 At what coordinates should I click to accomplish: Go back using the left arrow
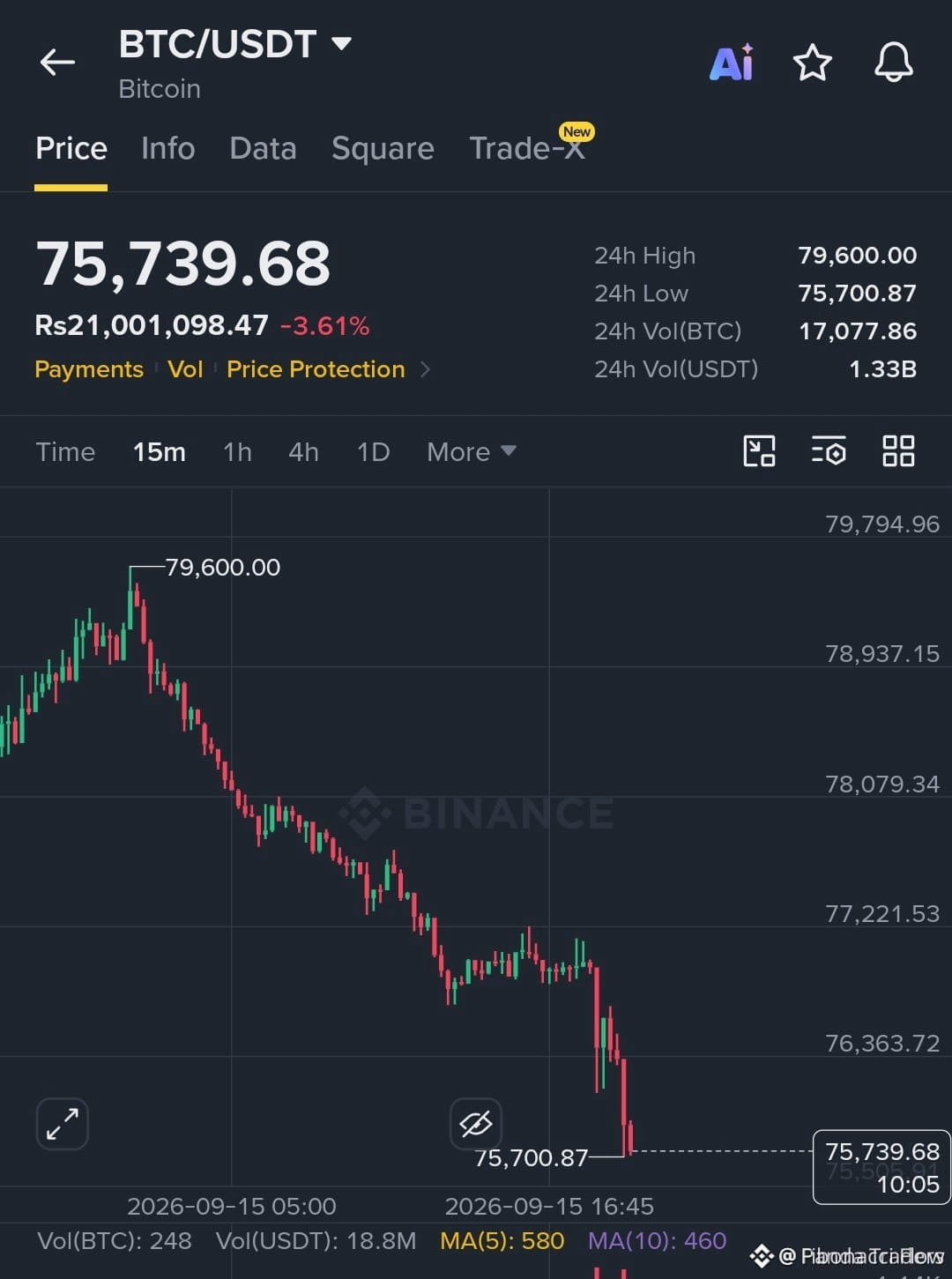[58, 62]
